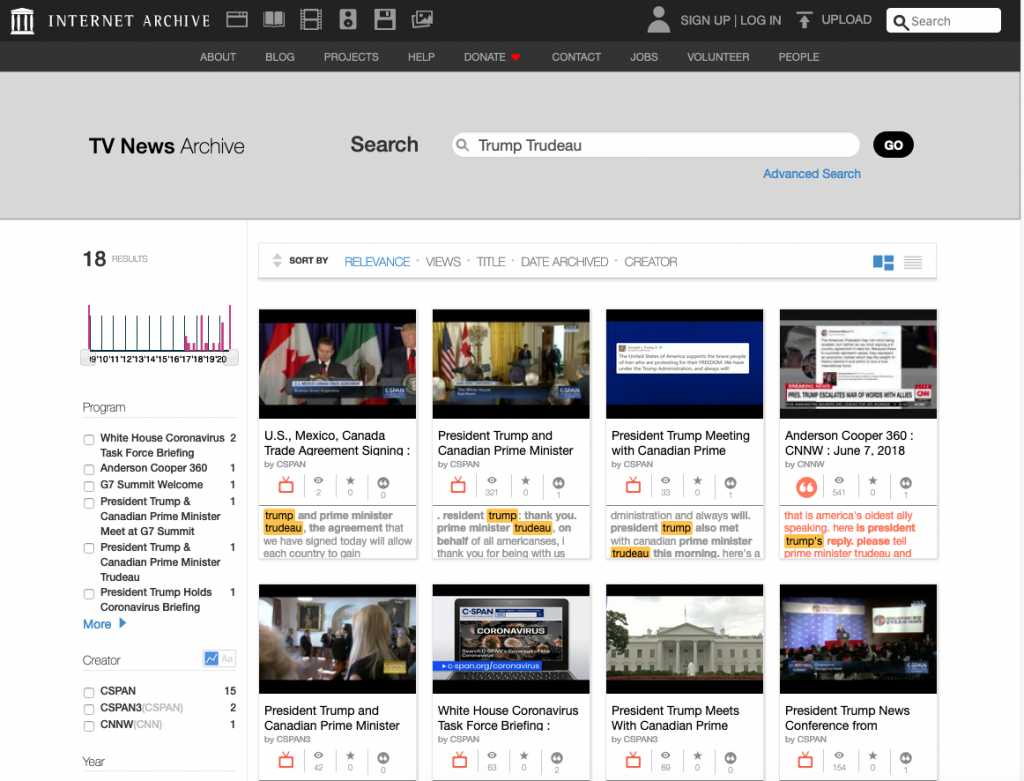Click reviews bubble on Anderson Cooper 360 card
The width and height of the screenshot is (1024, 781).
click(x=905, y=483)
